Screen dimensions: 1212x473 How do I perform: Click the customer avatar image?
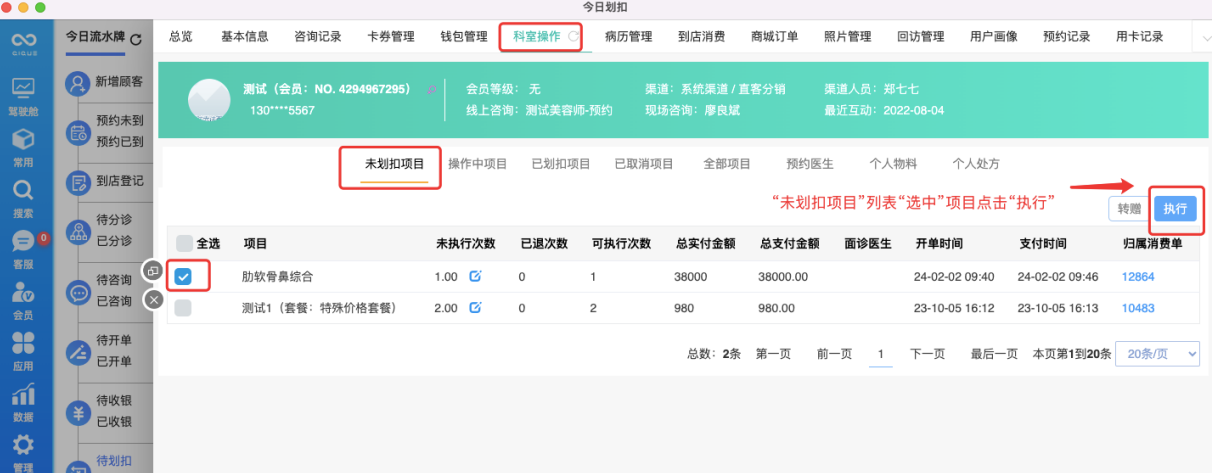click(x=211, y=98)
